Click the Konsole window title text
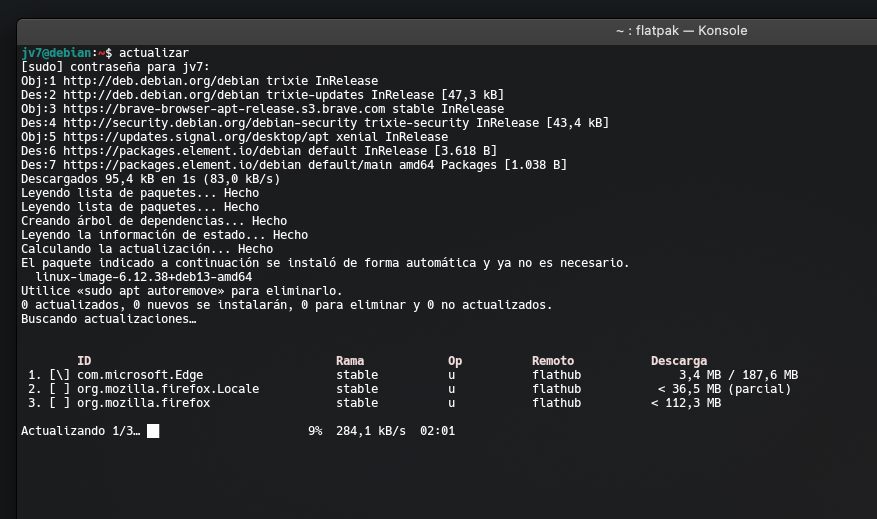 681,31
